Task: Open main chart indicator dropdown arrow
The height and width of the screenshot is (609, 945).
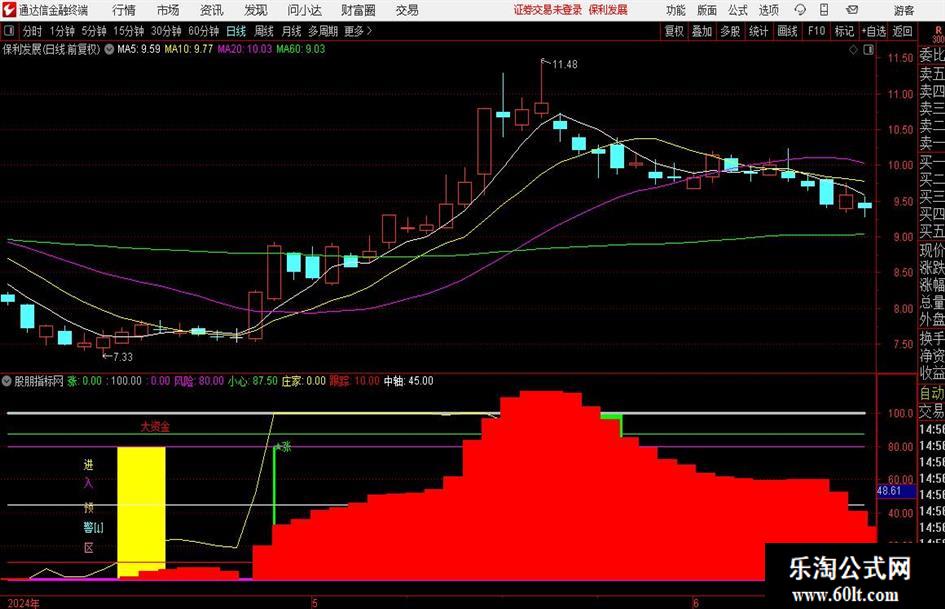Action: 109,49
